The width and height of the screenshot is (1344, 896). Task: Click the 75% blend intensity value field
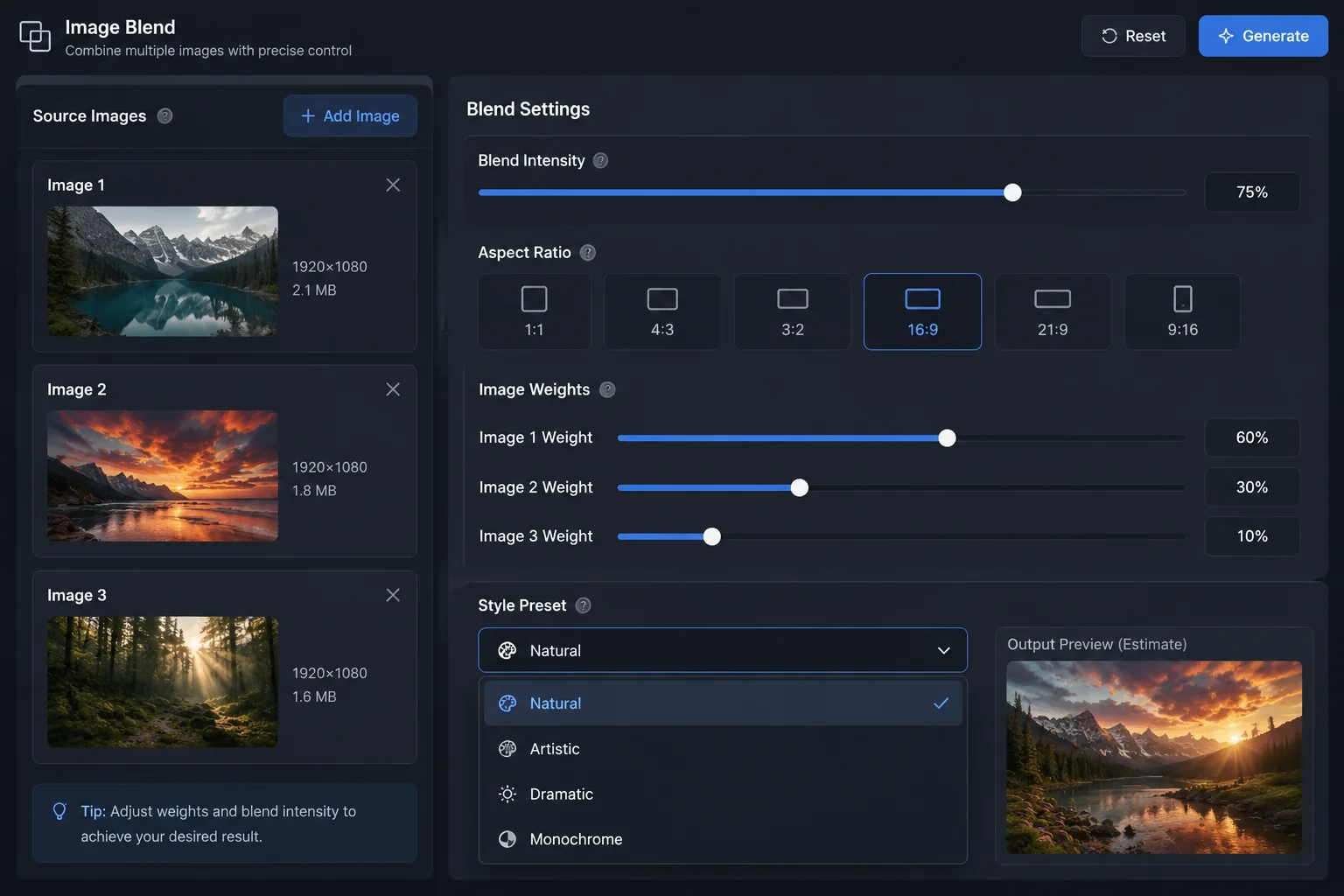1252,192
